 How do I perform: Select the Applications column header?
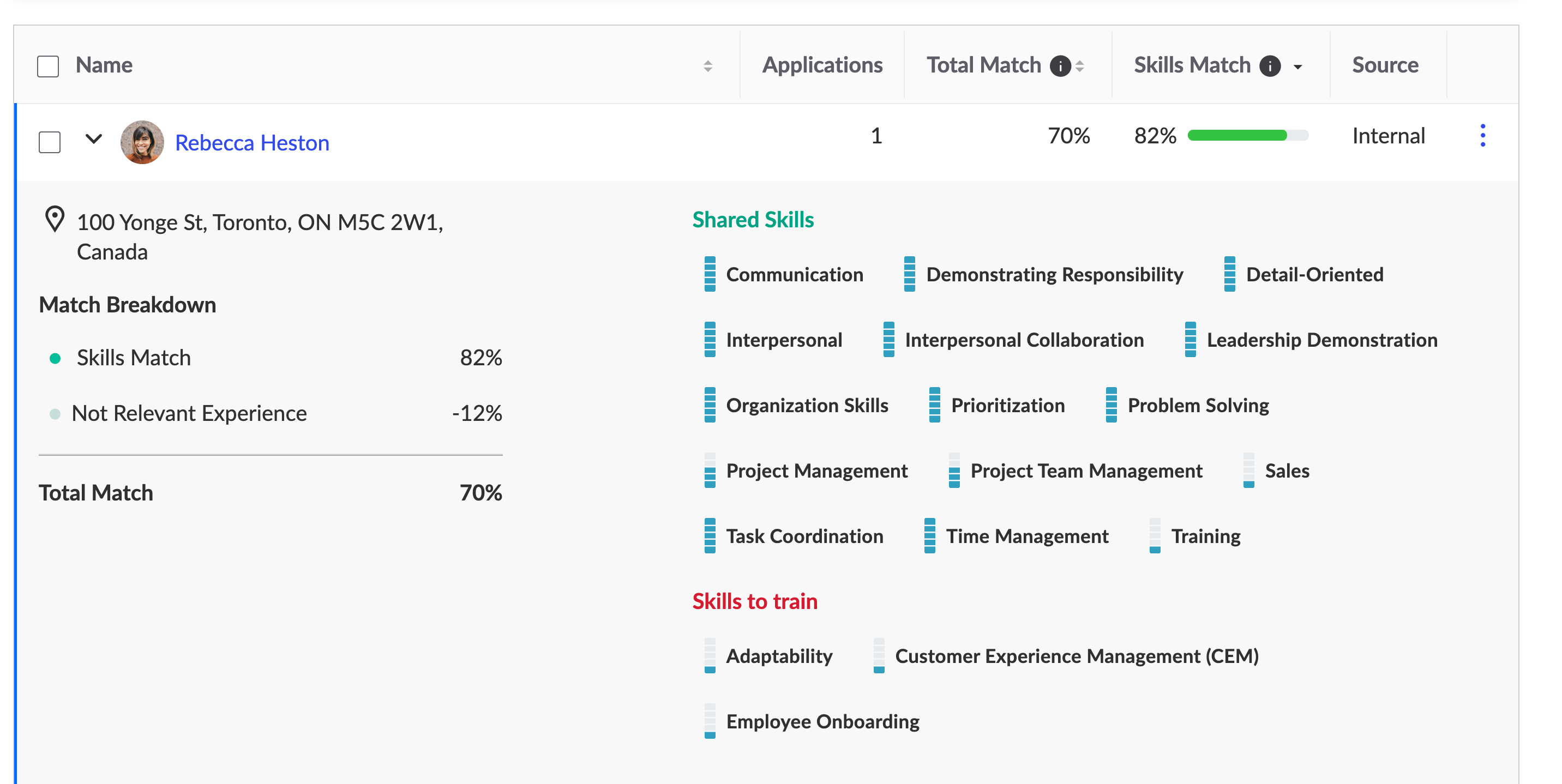pos(822,65)
